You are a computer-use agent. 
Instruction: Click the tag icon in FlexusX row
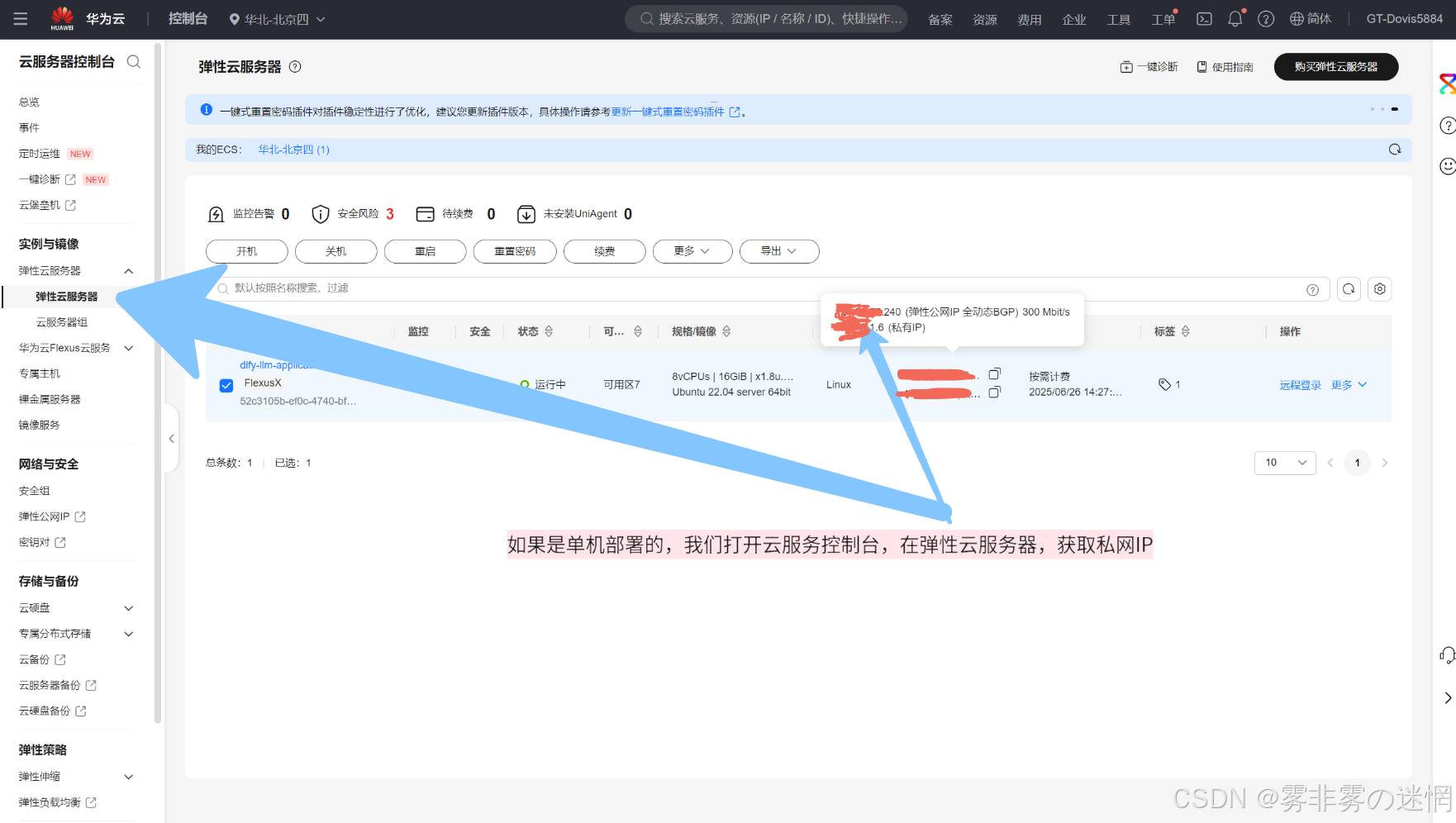coord(1164,384)
